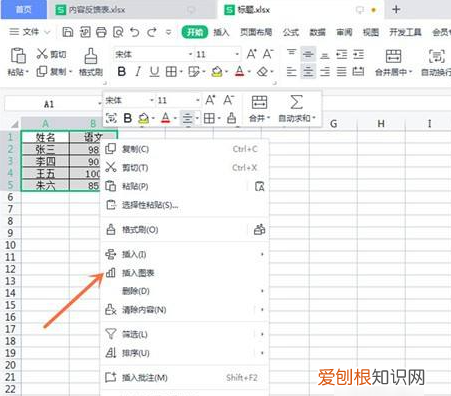
Task: Increase font size in the ribbon
Action: [252, 54]
